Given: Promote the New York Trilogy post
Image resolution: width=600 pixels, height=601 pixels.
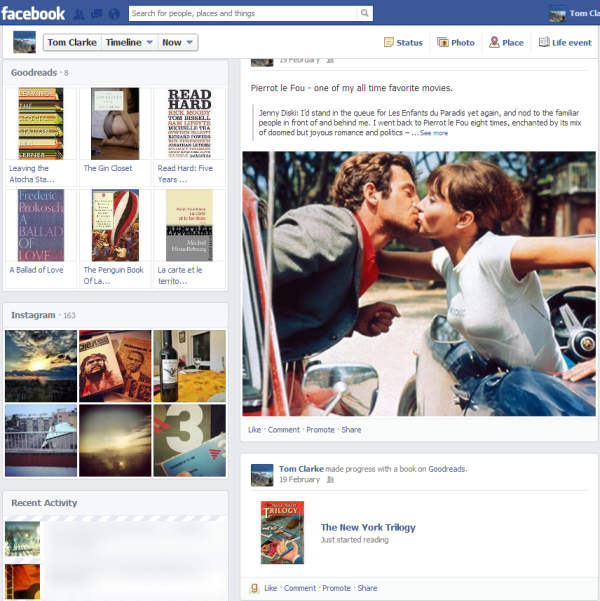Looking at the screenshot, I should pos(336,588).
